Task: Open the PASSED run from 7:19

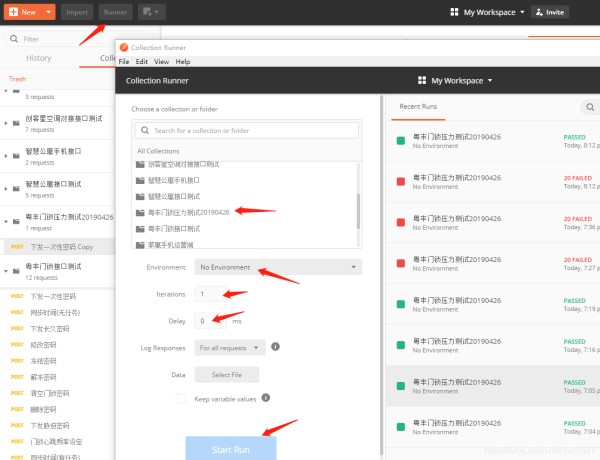Action: point(492,305)
